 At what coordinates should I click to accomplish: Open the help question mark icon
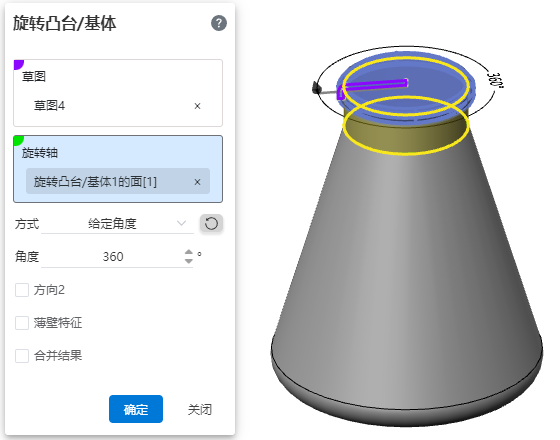(x=219, y=23)
